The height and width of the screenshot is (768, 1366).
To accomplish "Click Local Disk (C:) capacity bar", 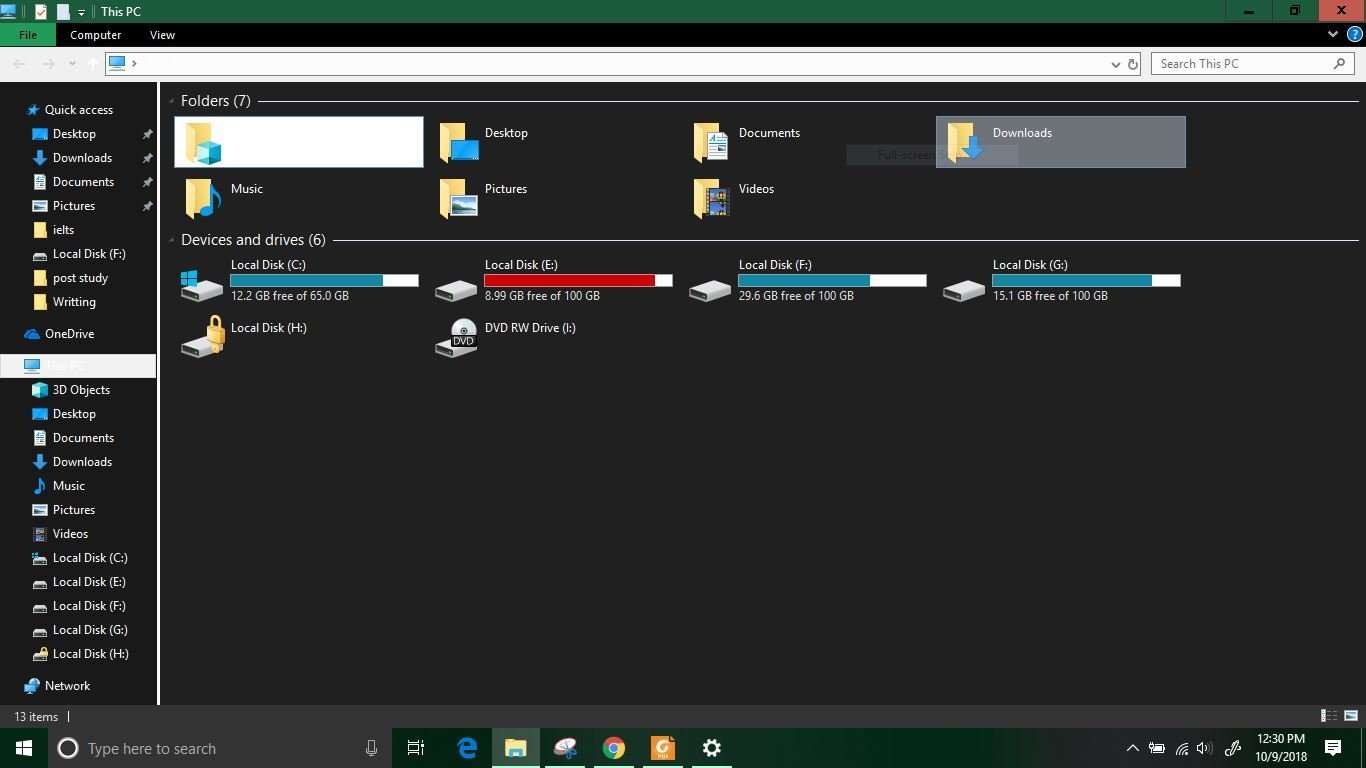I will click(x=324, y=281).
